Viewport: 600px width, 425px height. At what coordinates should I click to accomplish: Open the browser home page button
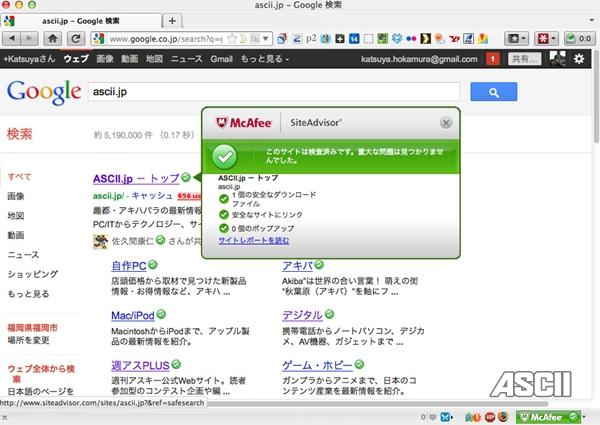tap(53, 38)
